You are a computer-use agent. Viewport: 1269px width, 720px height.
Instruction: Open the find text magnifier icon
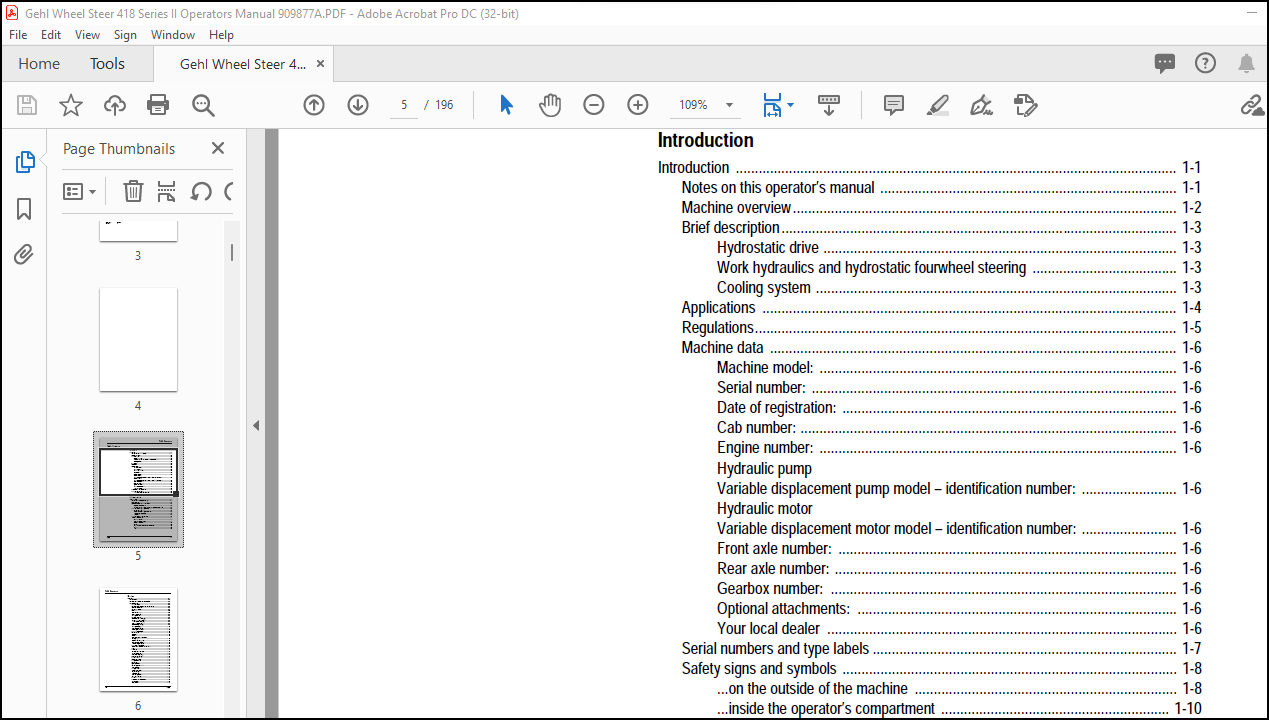pos(203,105)
